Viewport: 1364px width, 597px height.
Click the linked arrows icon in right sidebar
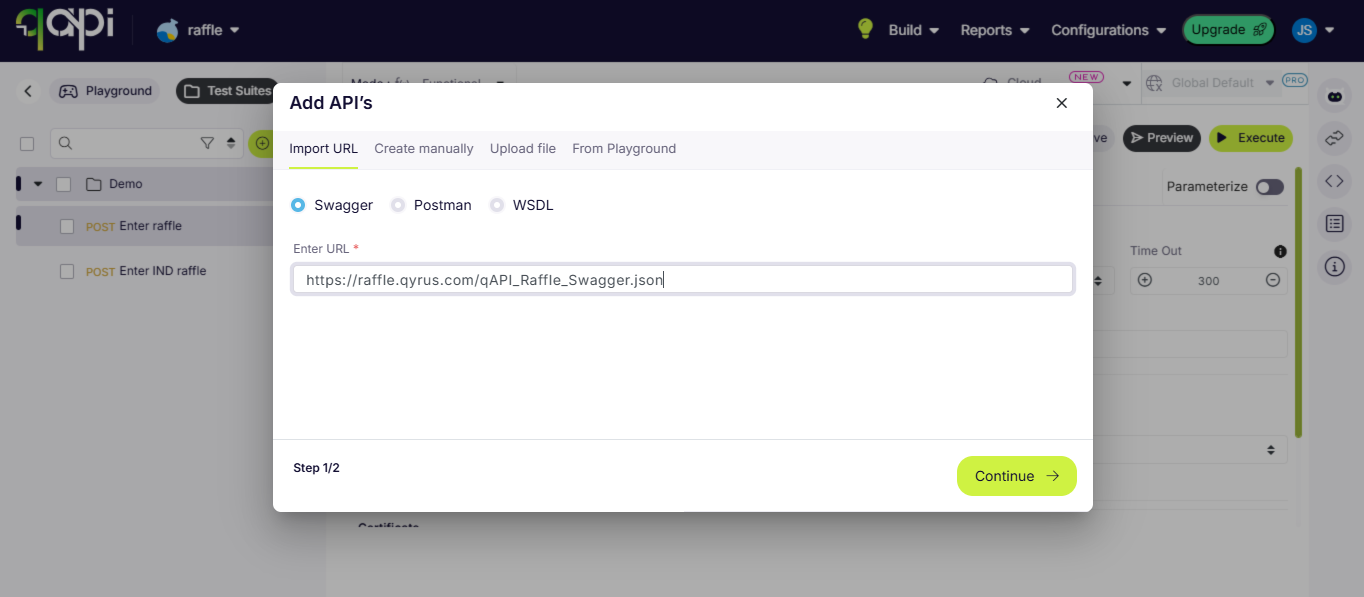coord(1334,139)
